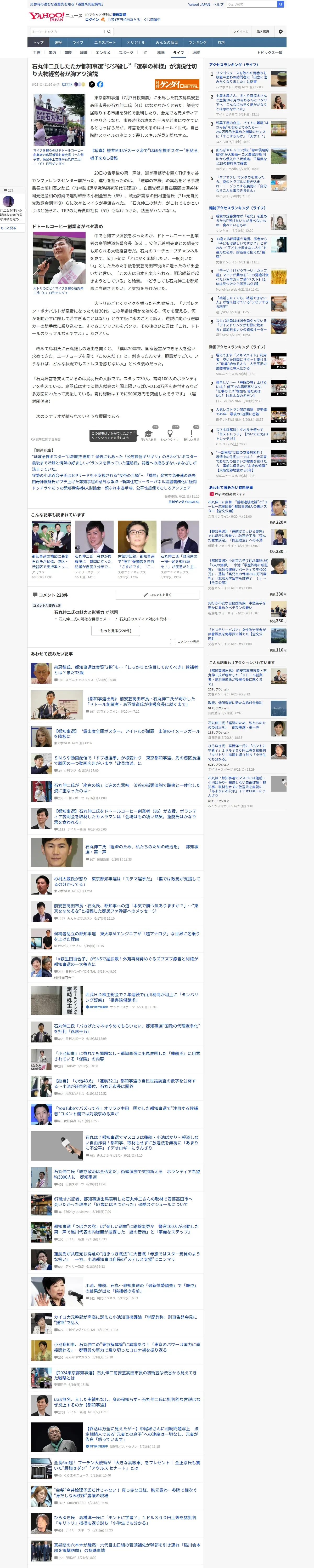Click the コメントを書く button
This screenshot has height=1568, width=314.
point(157,595)
